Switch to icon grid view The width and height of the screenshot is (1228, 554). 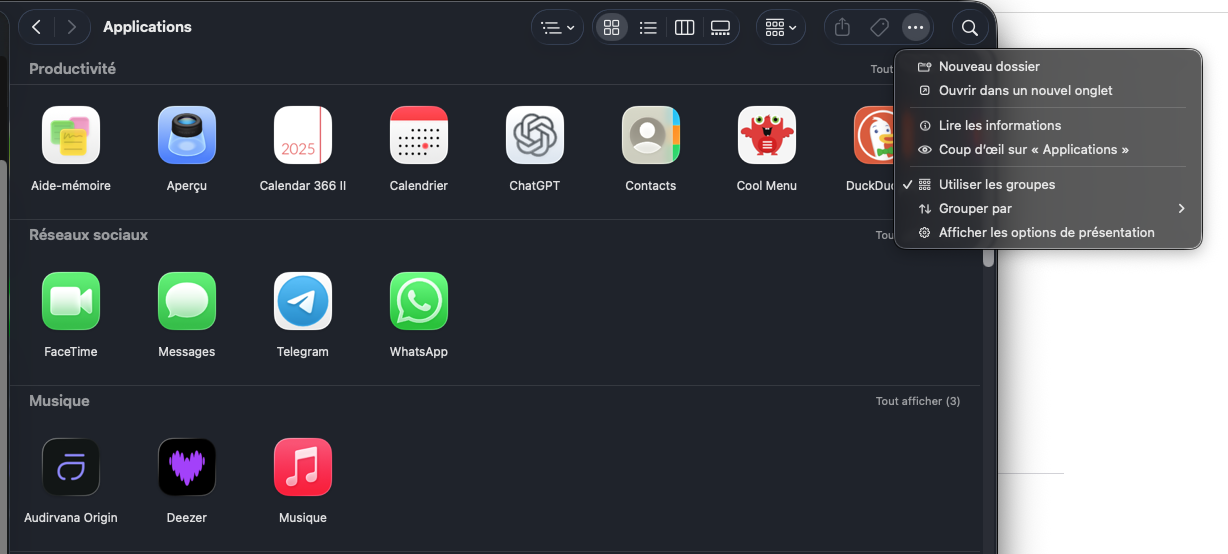coord(612,27)
